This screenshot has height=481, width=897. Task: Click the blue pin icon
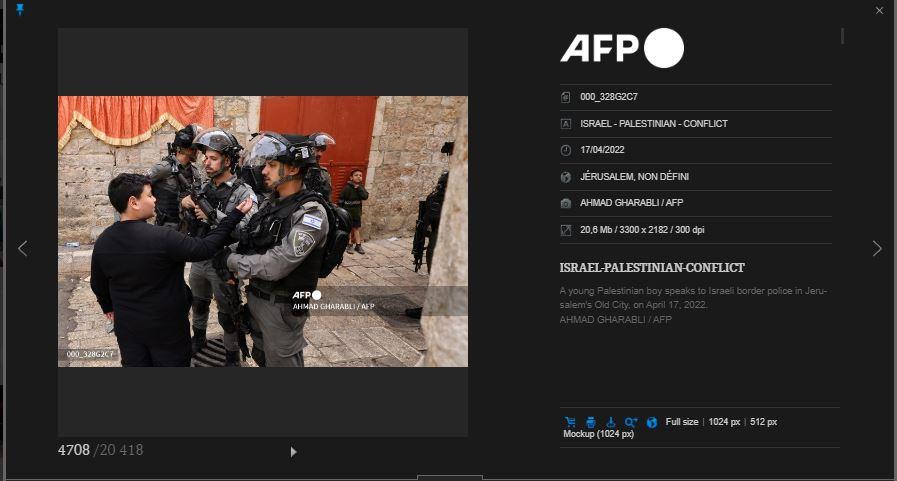20,9
